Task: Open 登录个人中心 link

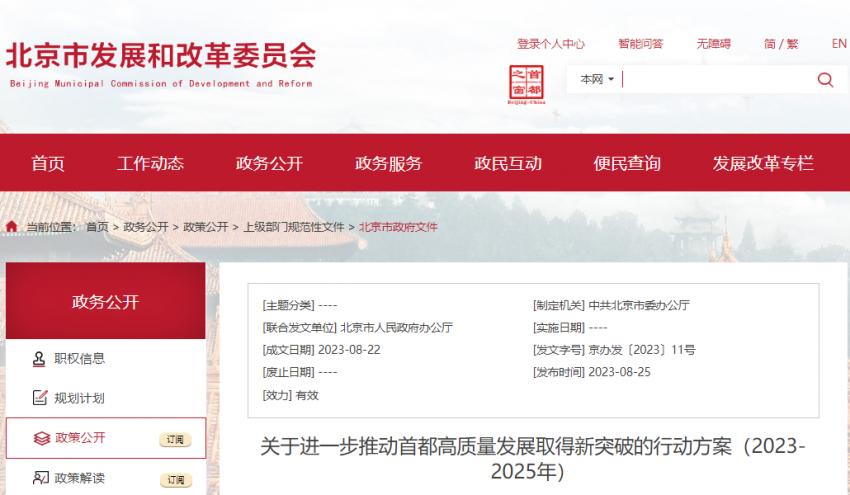Action: coord(551,44)
